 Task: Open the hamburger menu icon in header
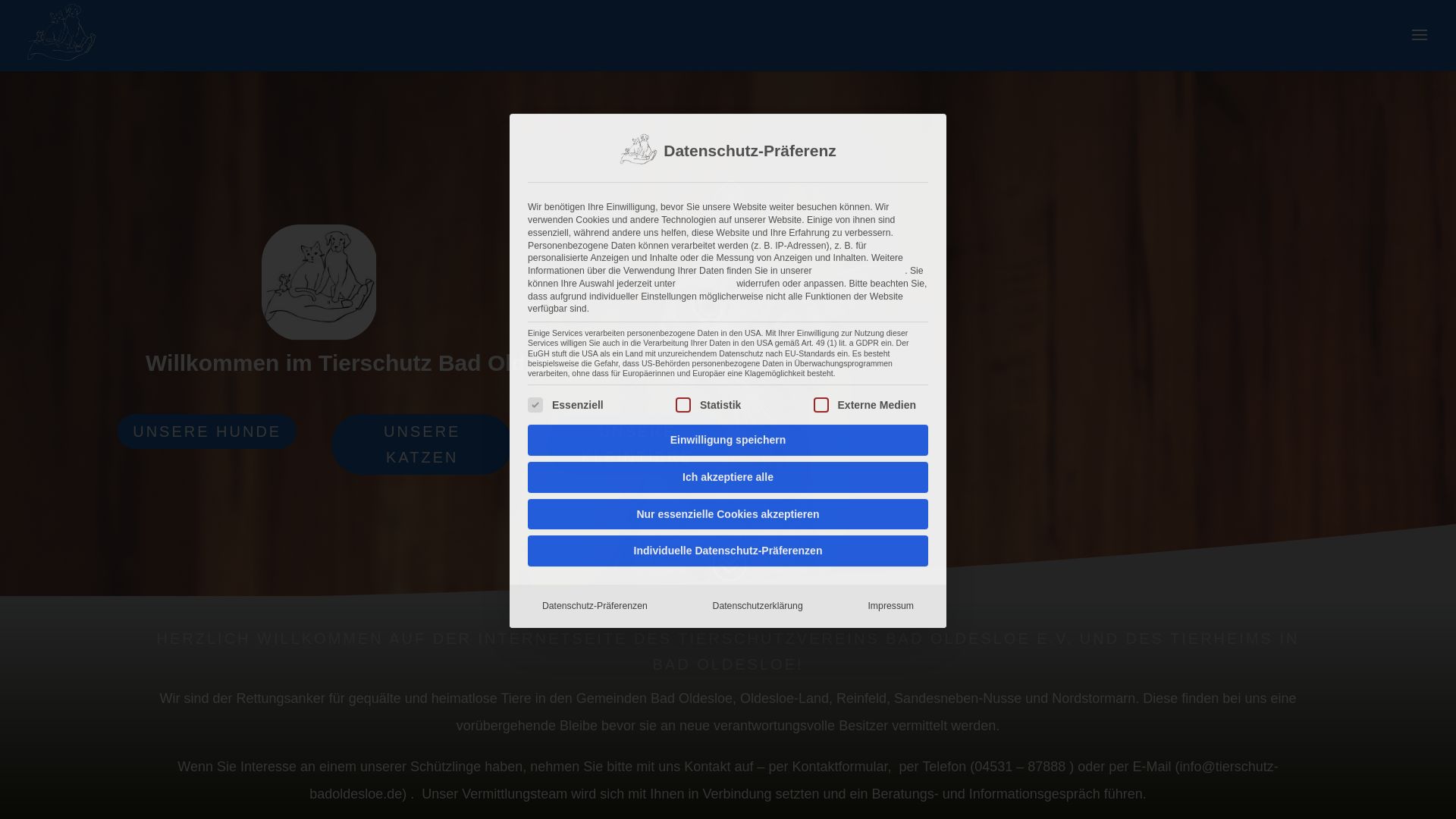click(x=1419, y=35)
